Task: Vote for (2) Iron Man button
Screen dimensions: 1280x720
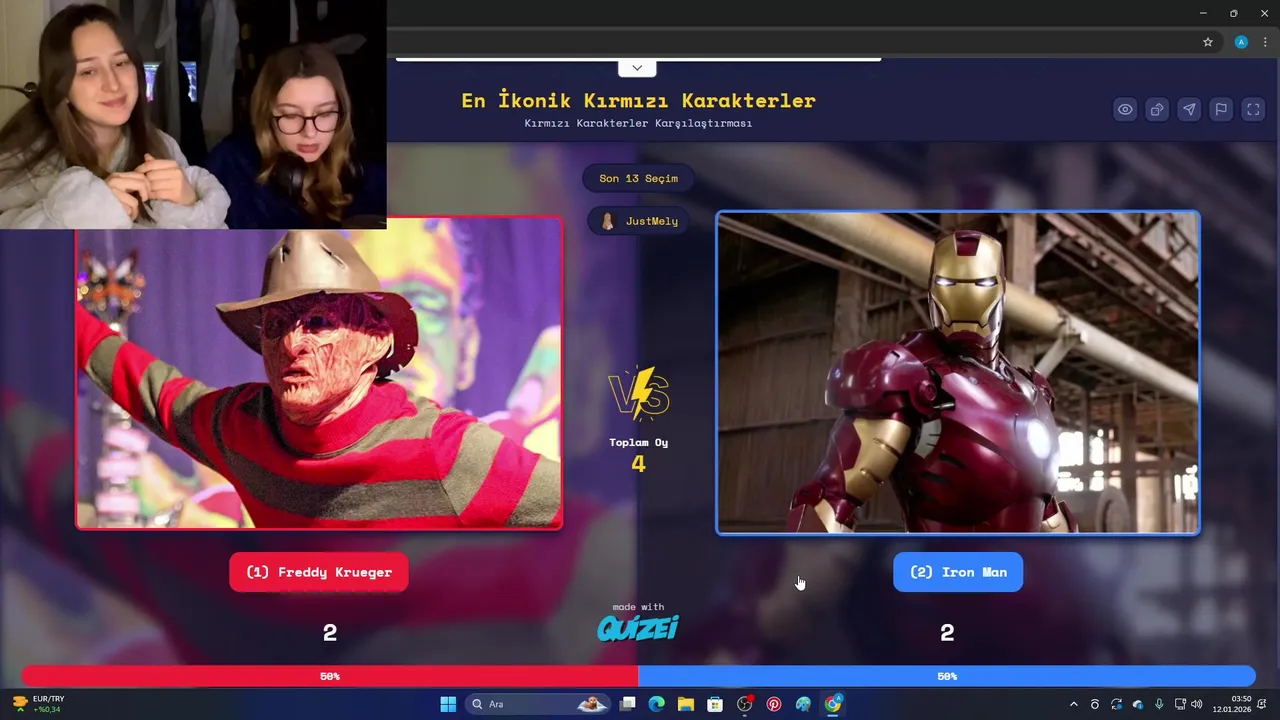Action: pos(958,572)
